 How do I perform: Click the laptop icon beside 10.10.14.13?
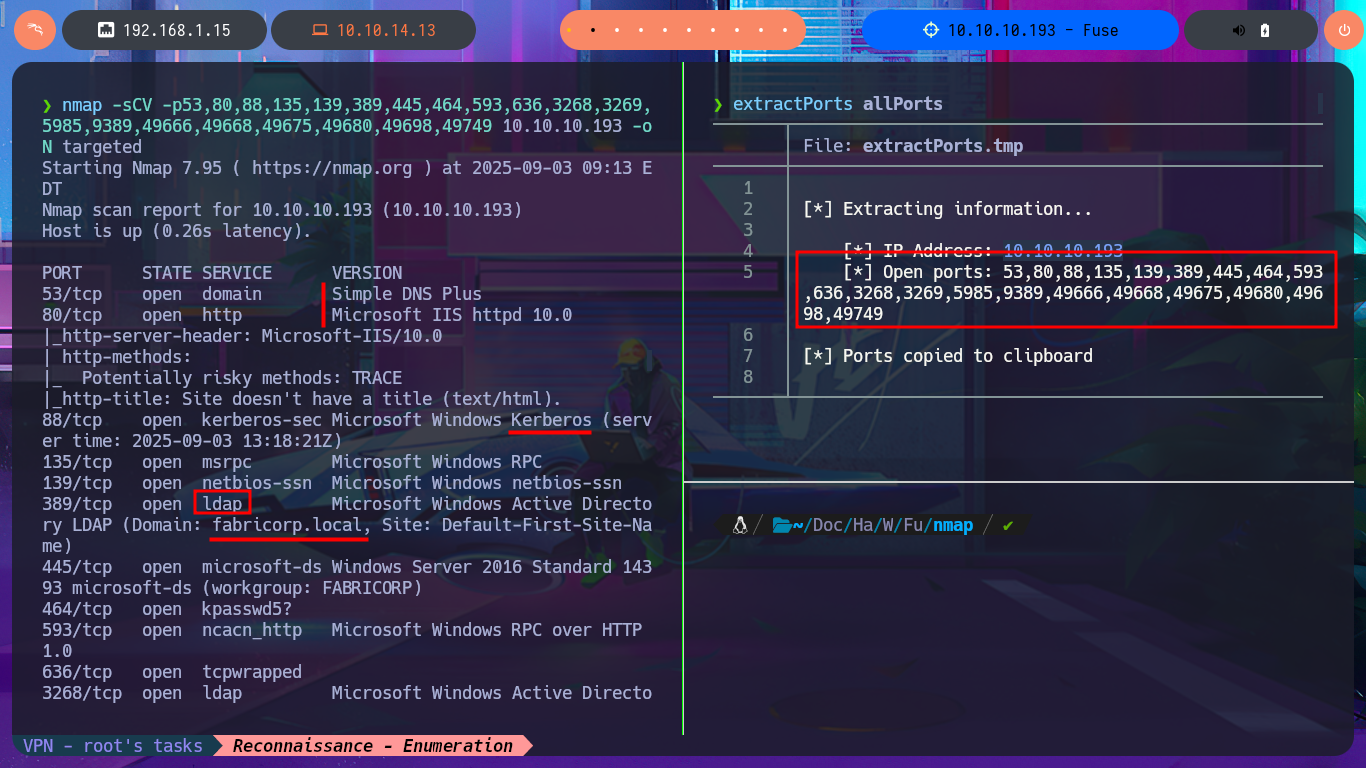(x=319, y=30)
